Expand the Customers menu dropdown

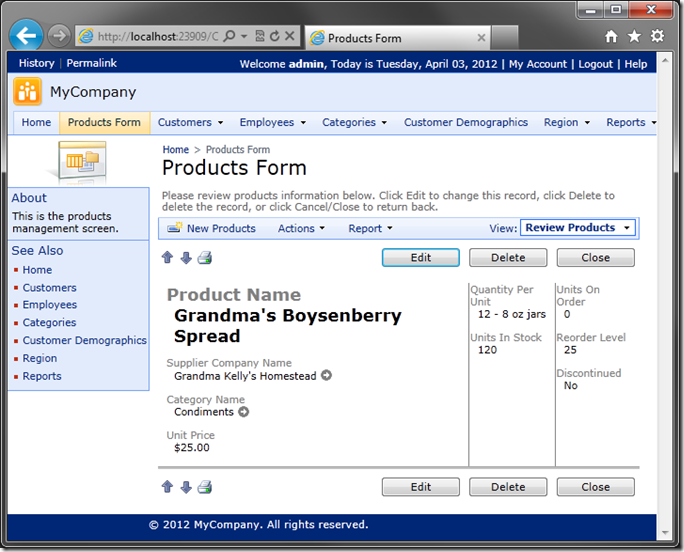pos(220,123)
